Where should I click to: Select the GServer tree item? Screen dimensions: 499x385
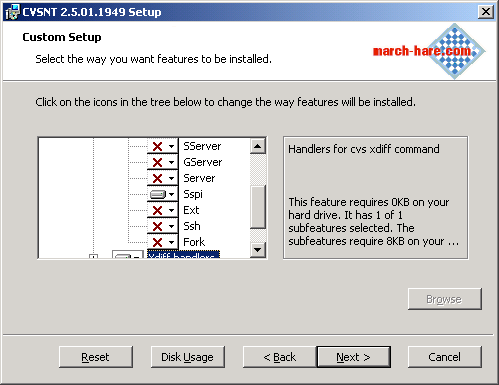click(203, 162)
